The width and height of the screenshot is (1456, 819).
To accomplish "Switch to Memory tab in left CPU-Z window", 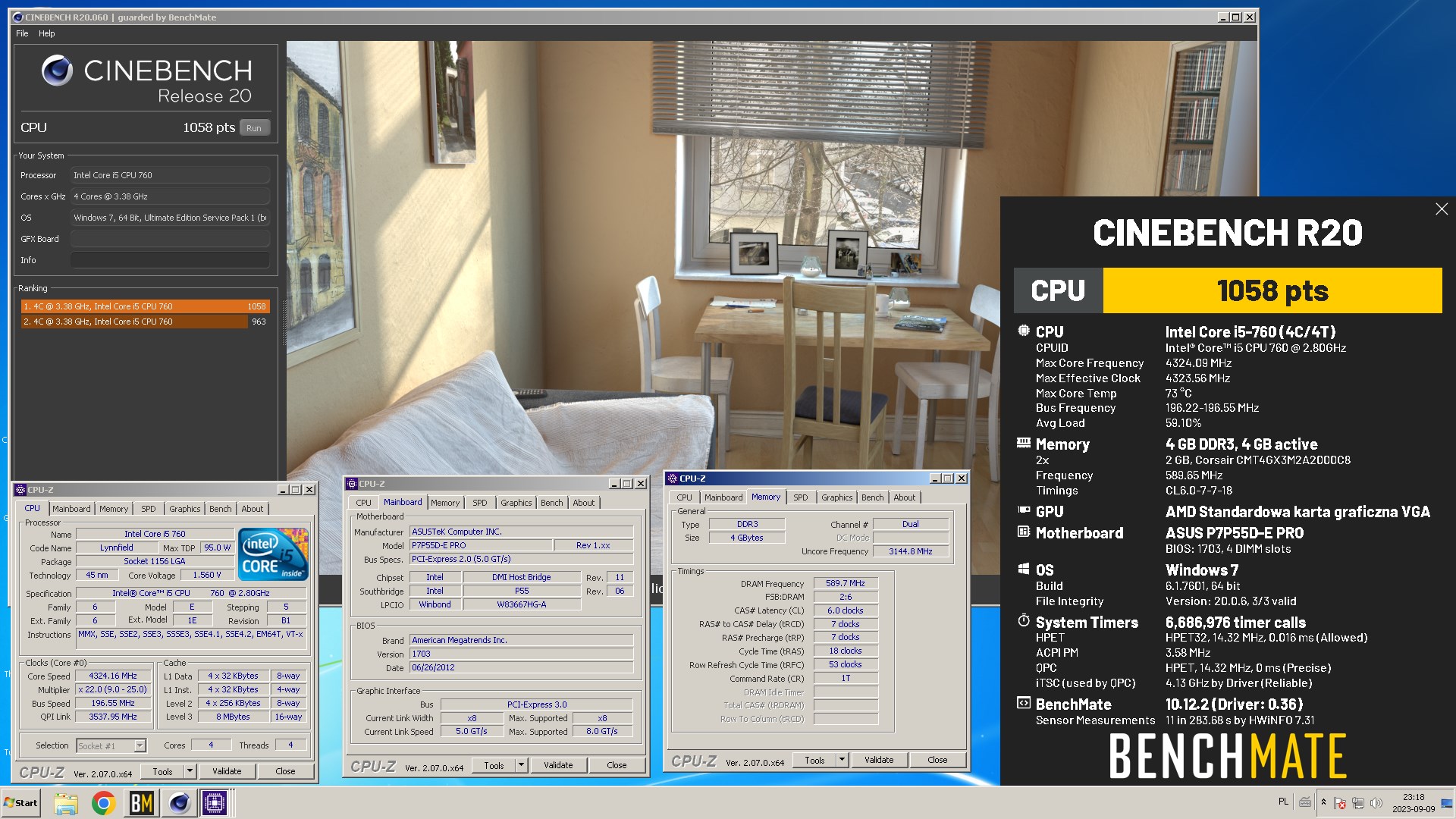I will coord(114,509).
